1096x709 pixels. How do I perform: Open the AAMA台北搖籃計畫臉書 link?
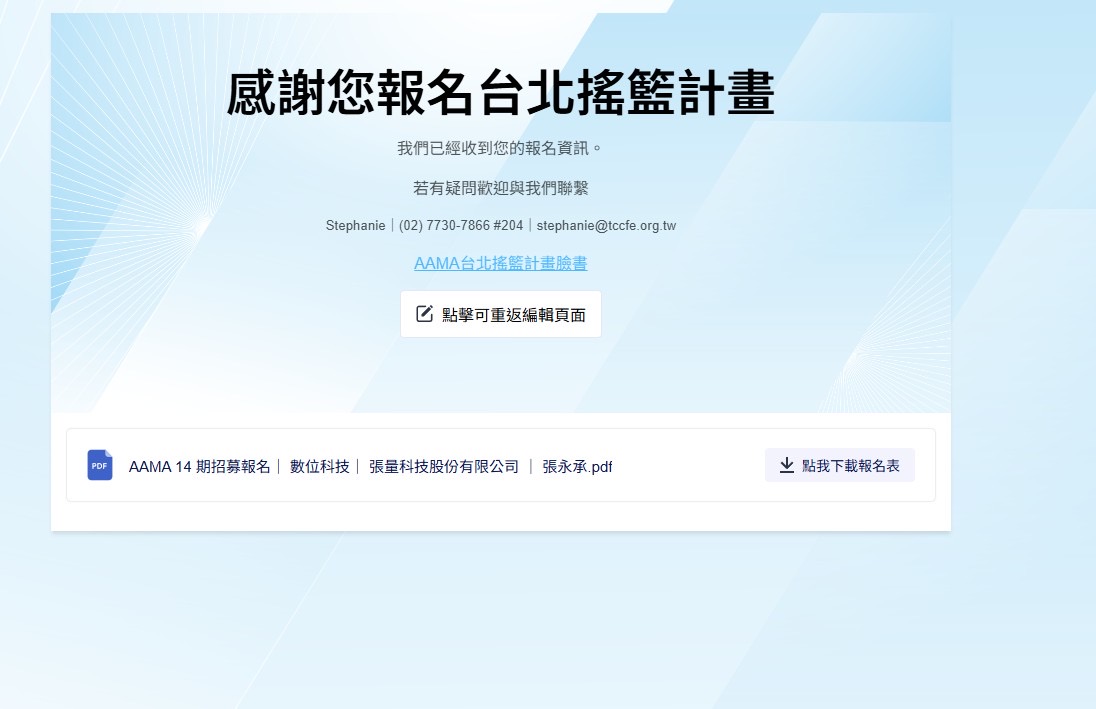click(500, 263)
